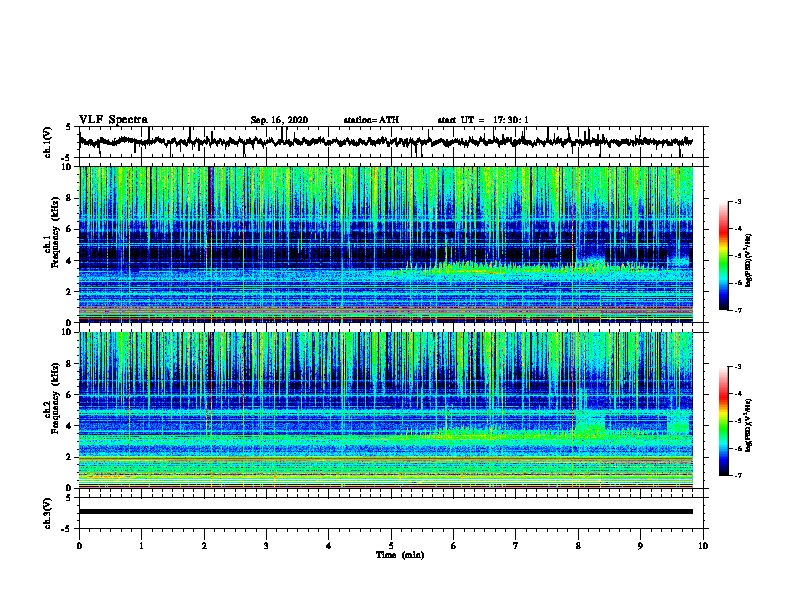Click the ch.1 color scale bar
The image size is (792, 612).
(x=723, y=256)
